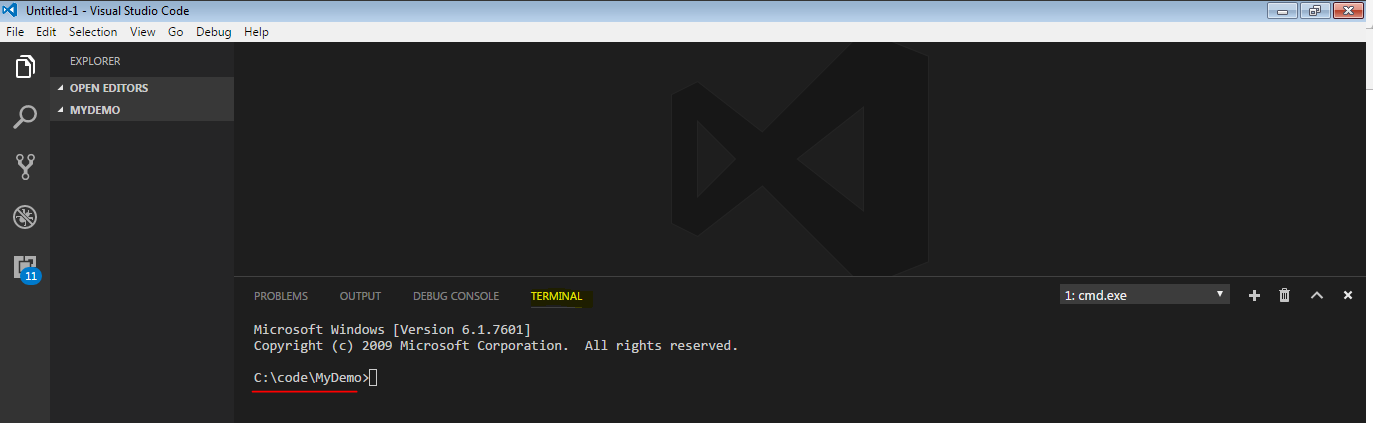Screen dimensions: 1373x423
Task: Open the Debug view in activity bar
Action: click(25, 217)
